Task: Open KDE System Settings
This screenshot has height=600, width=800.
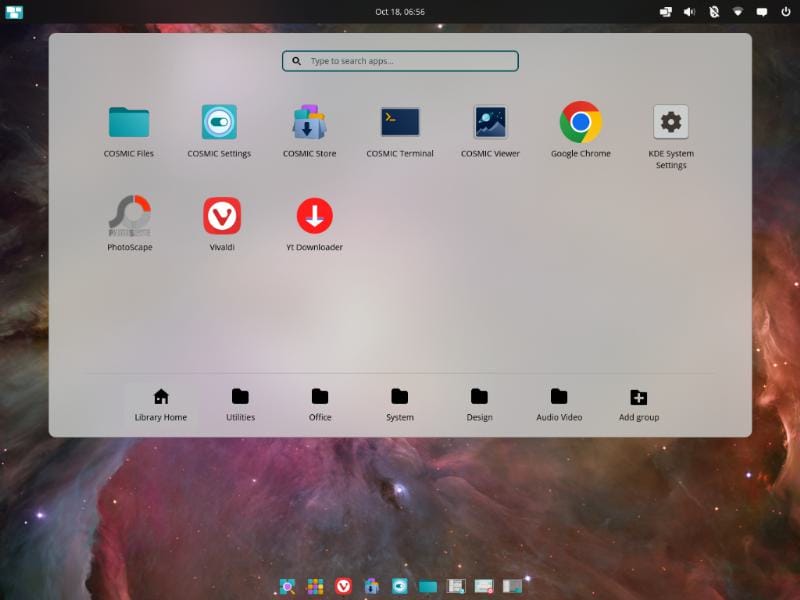Action: coord(671,137)
